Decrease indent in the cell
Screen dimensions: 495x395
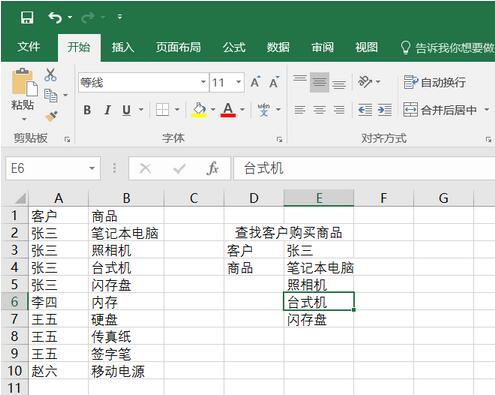coord(365,110)
